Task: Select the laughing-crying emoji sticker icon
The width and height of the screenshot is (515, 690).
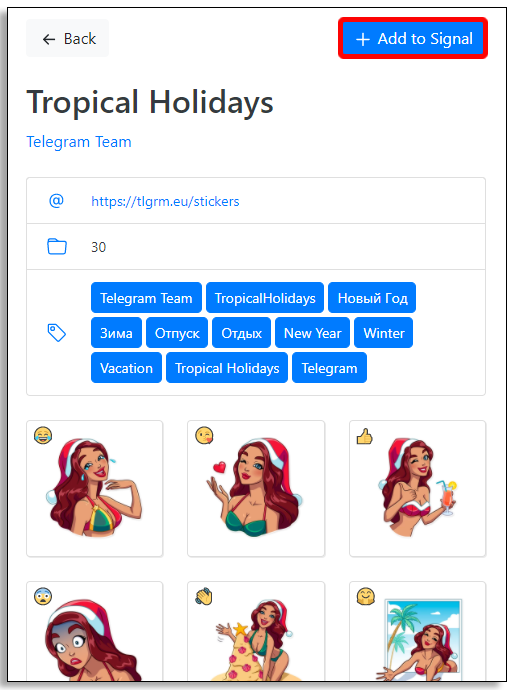Action: coord(43,436)
